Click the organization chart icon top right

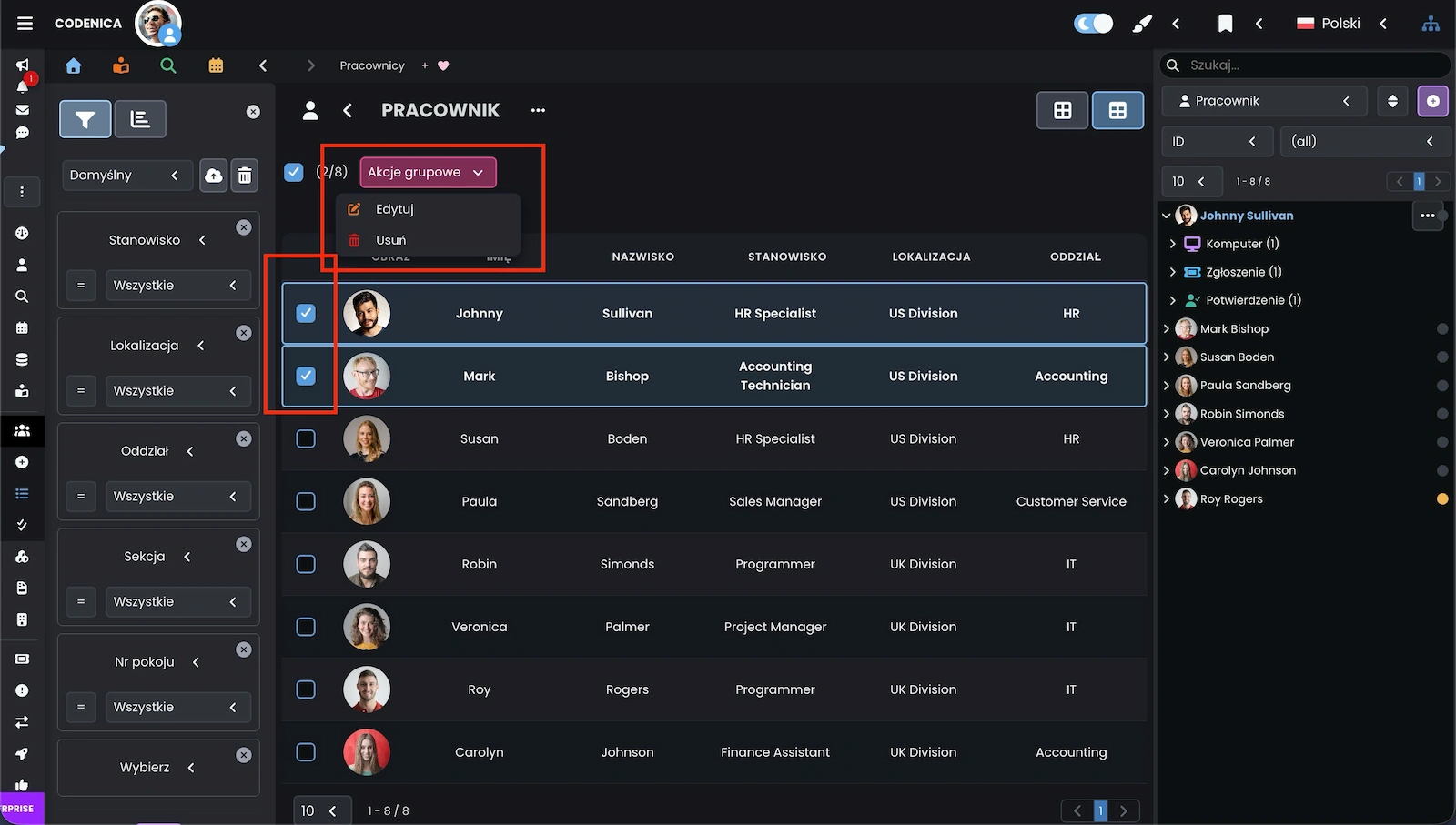pyautogui.click(x=1431, y=24)
